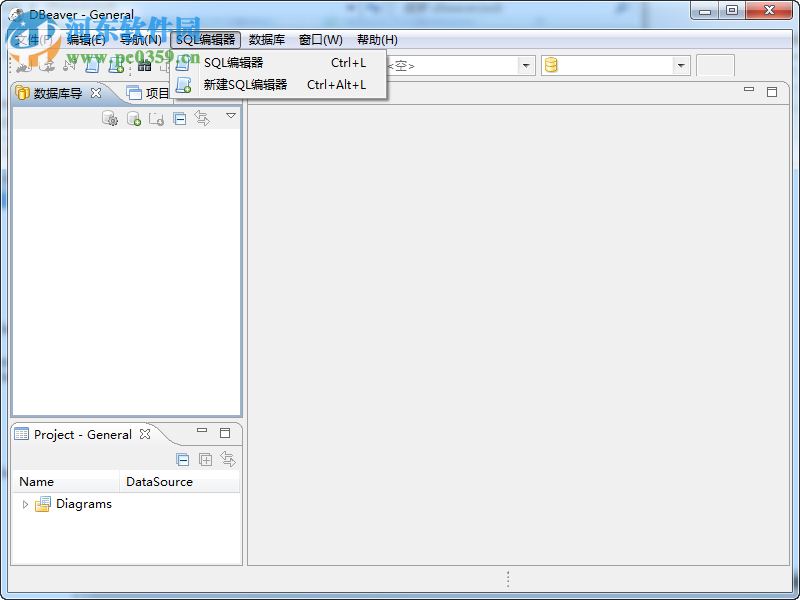Click the new SQL editor toolbar icon

pyautogui.click(x=116, y=65)
